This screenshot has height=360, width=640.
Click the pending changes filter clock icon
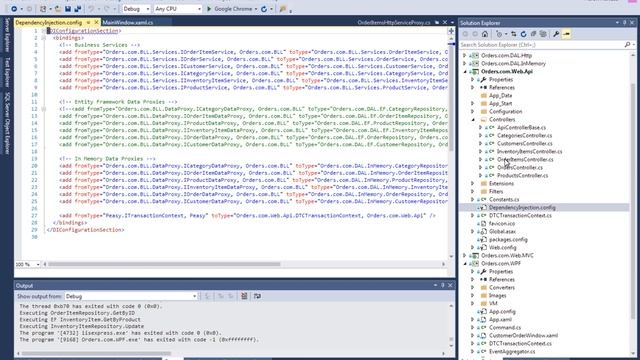tap(499, 34)
